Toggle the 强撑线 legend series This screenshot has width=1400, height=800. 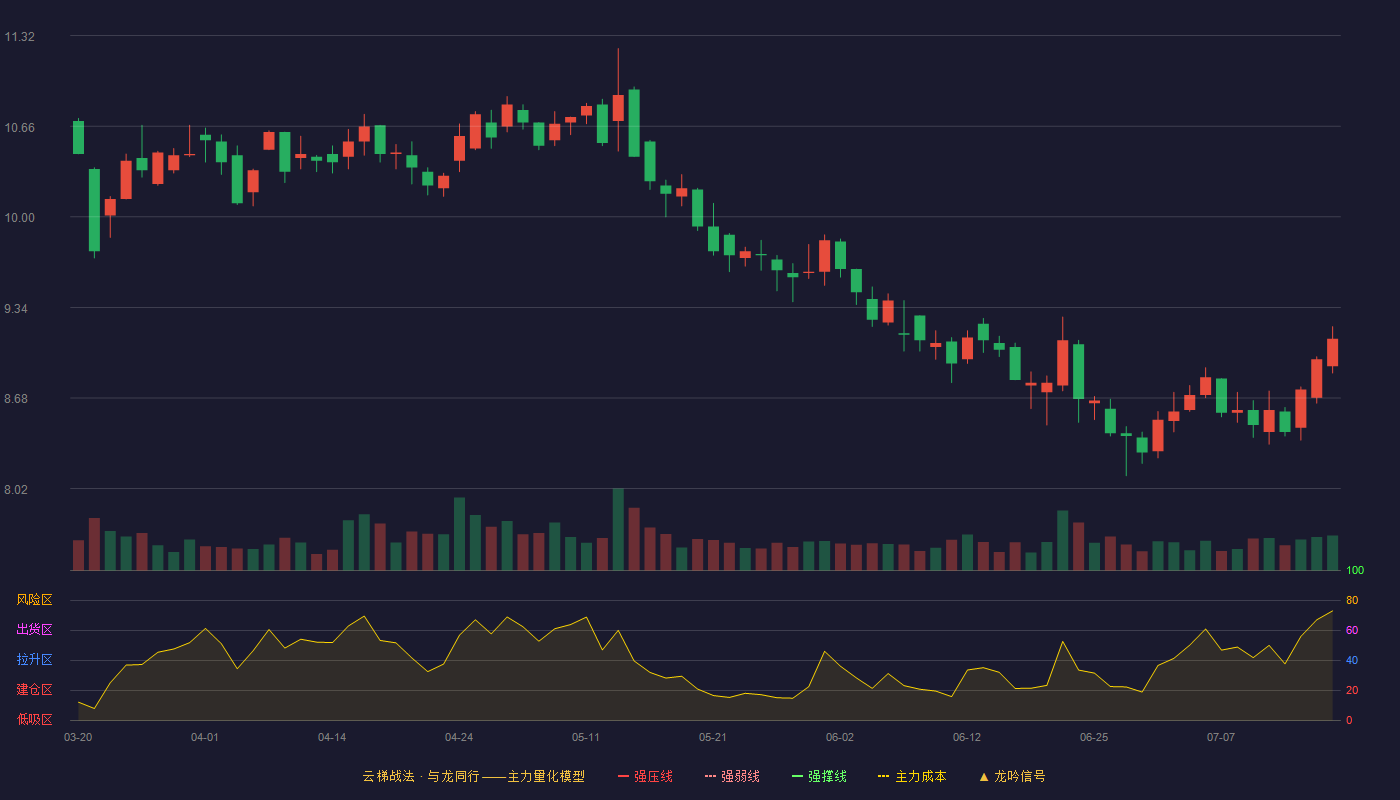[819, 776]
